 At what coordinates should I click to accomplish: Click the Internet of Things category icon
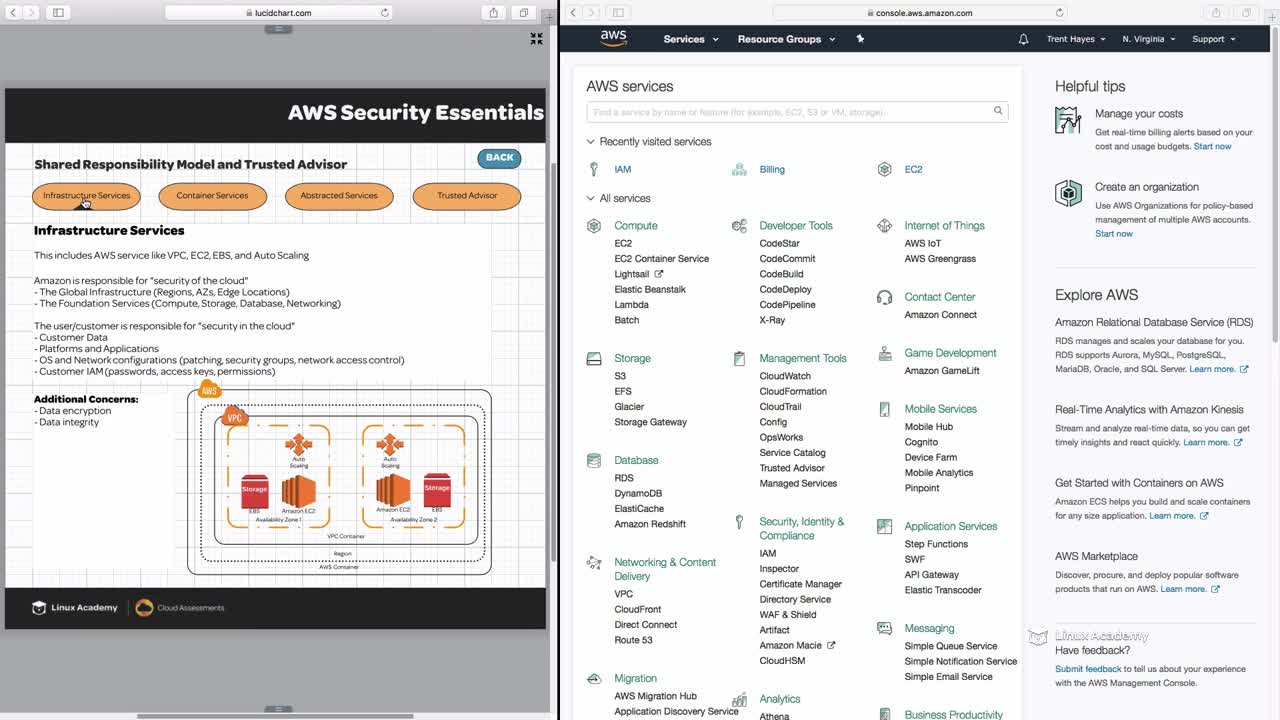pyautogui.click(x=884, y=226)
